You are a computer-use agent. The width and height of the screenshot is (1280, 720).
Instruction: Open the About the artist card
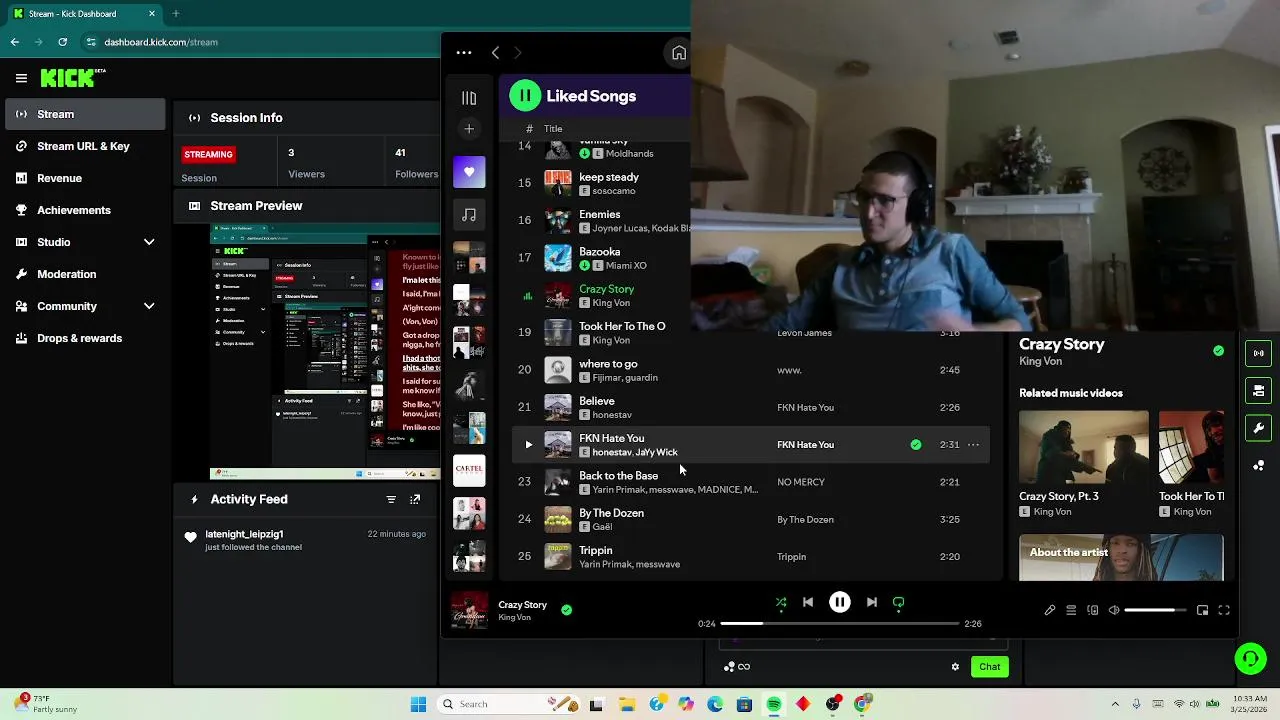tap(1121, 558)
